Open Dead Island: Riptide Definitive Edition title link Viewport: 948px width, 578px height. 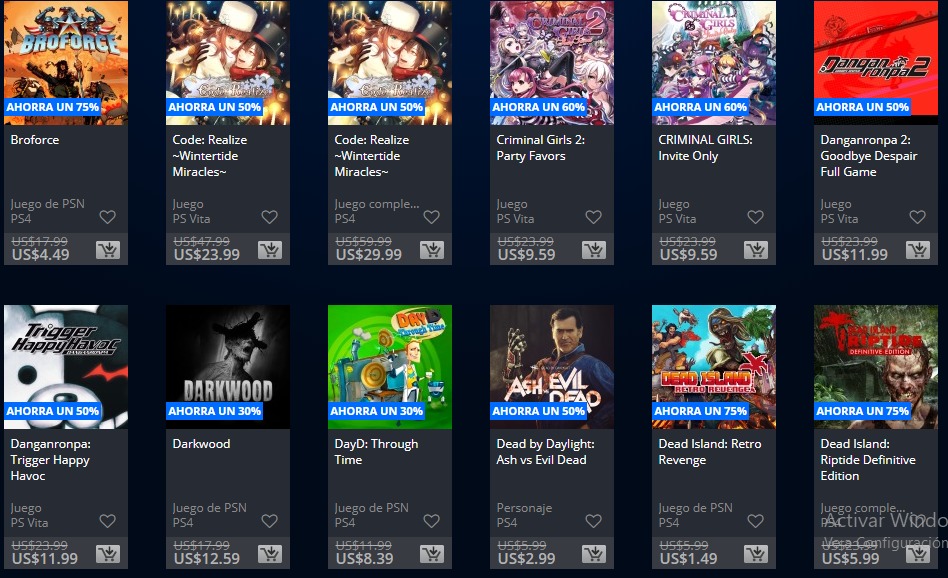[x=868, y=459]
